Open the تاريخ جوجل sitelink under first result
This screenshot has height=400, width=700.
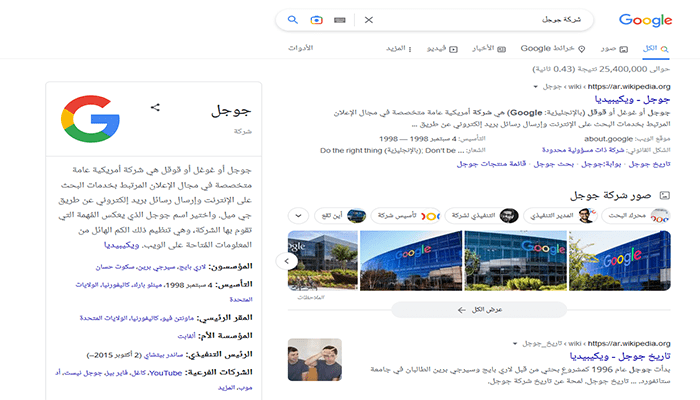[x=650, y=164]
